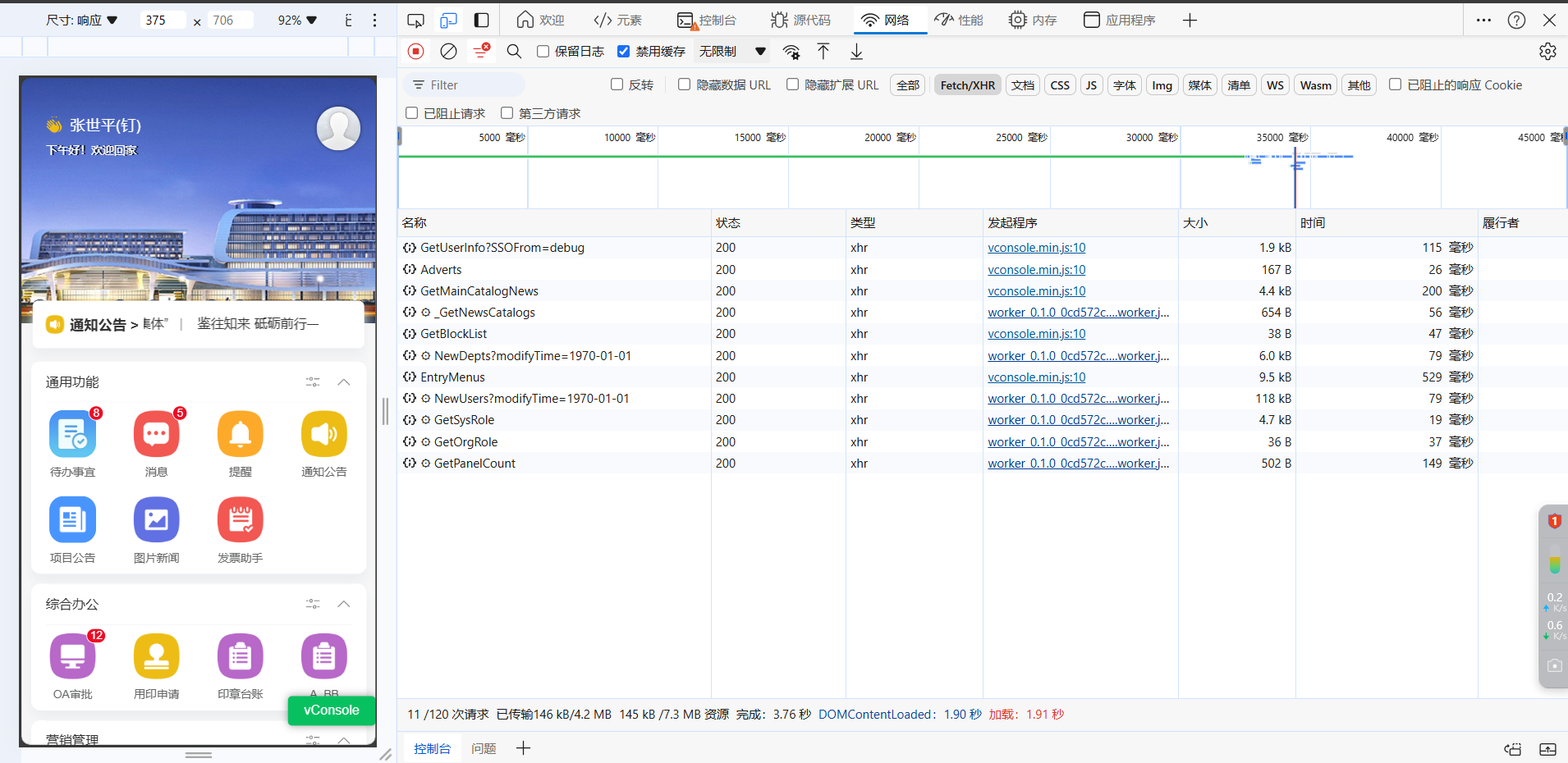This screenshot has height=763, width=1568.
Task: Open 92% zoom level dropdown
Action: click(x=297, y=20)
